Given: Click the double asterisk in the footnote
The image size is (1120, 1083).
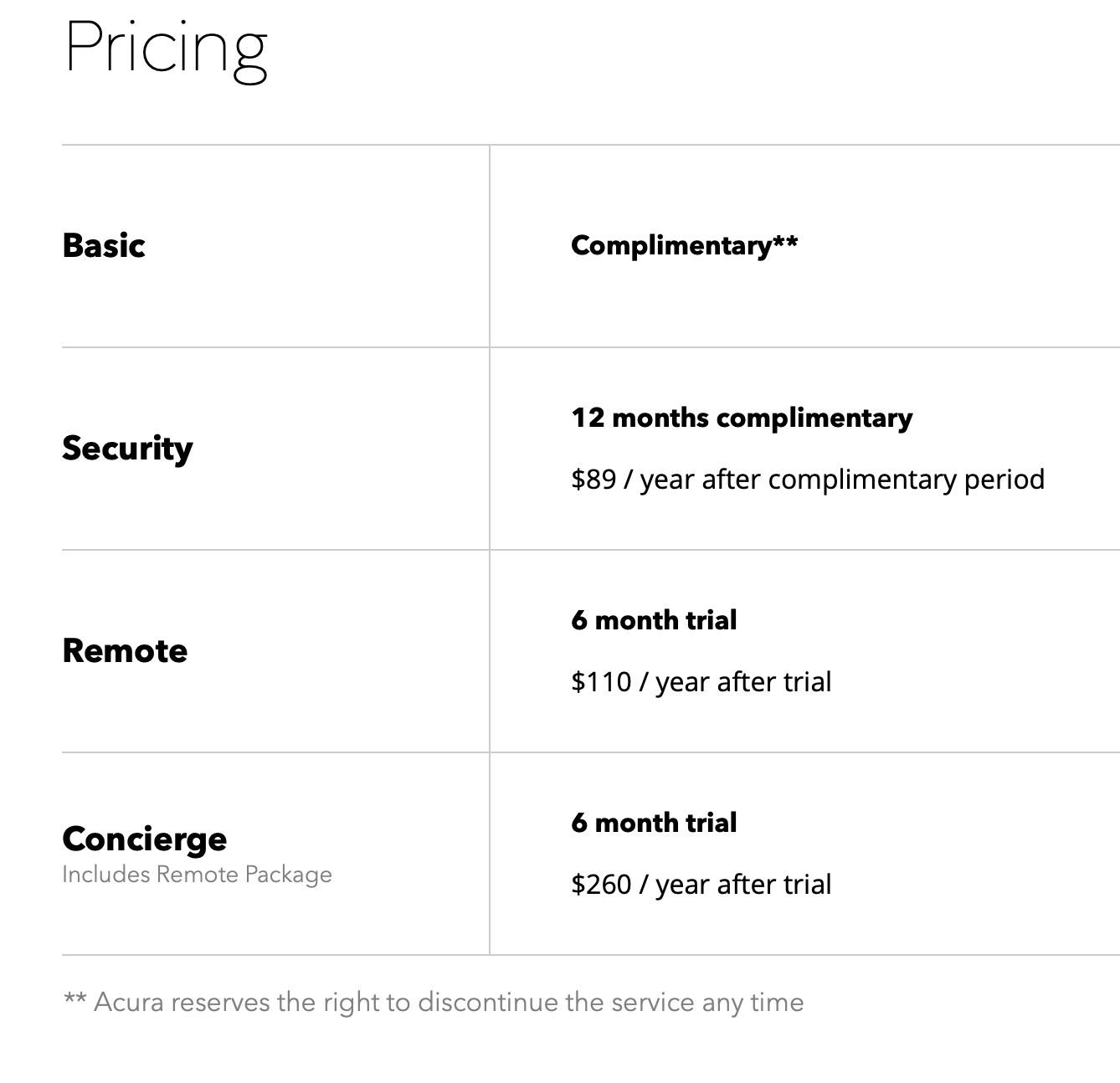Looking at the screenshot, I should (x=75, y=999).
